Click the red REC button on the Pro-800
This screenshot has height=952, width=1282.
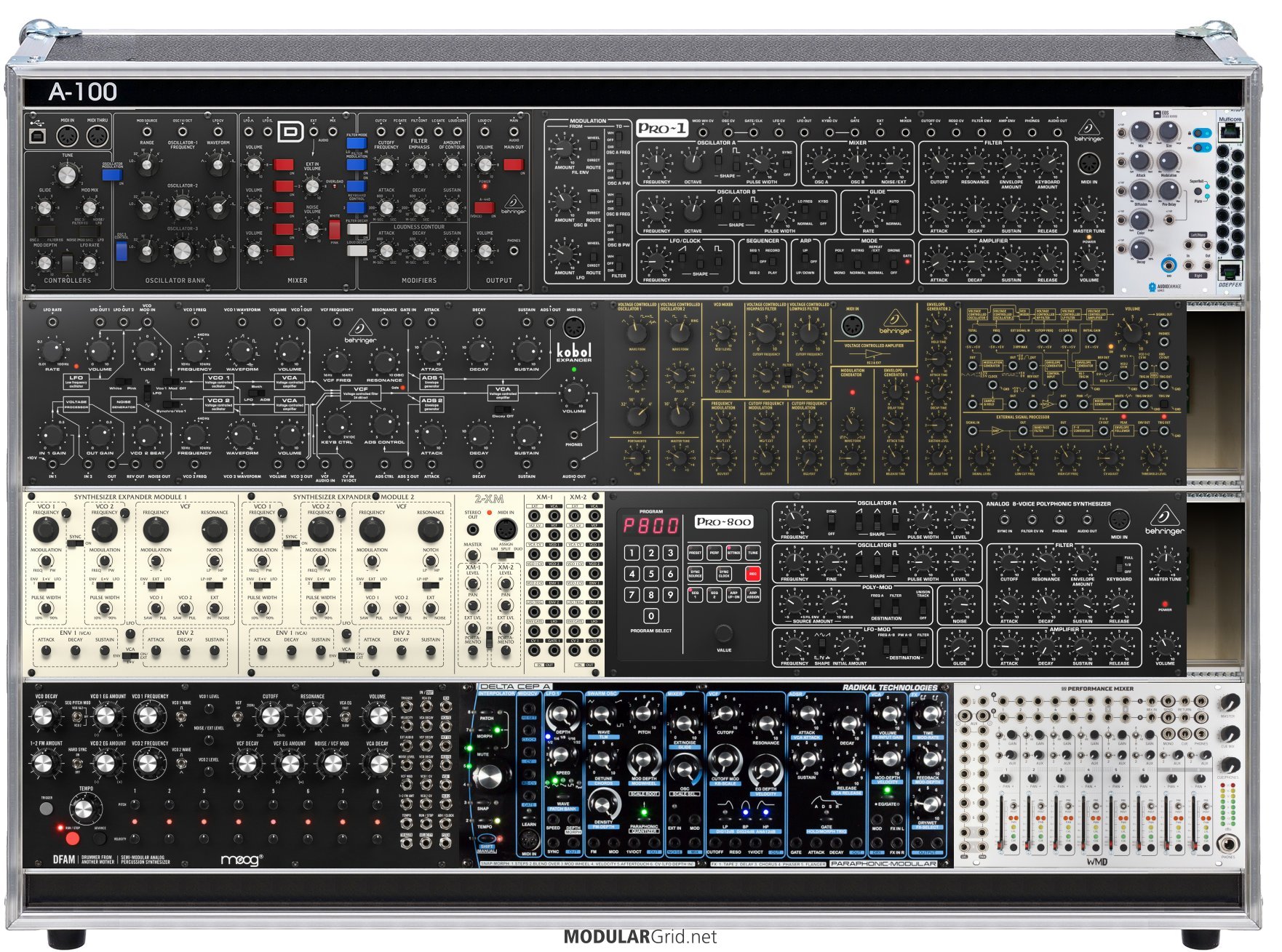[x=753, y=574]
